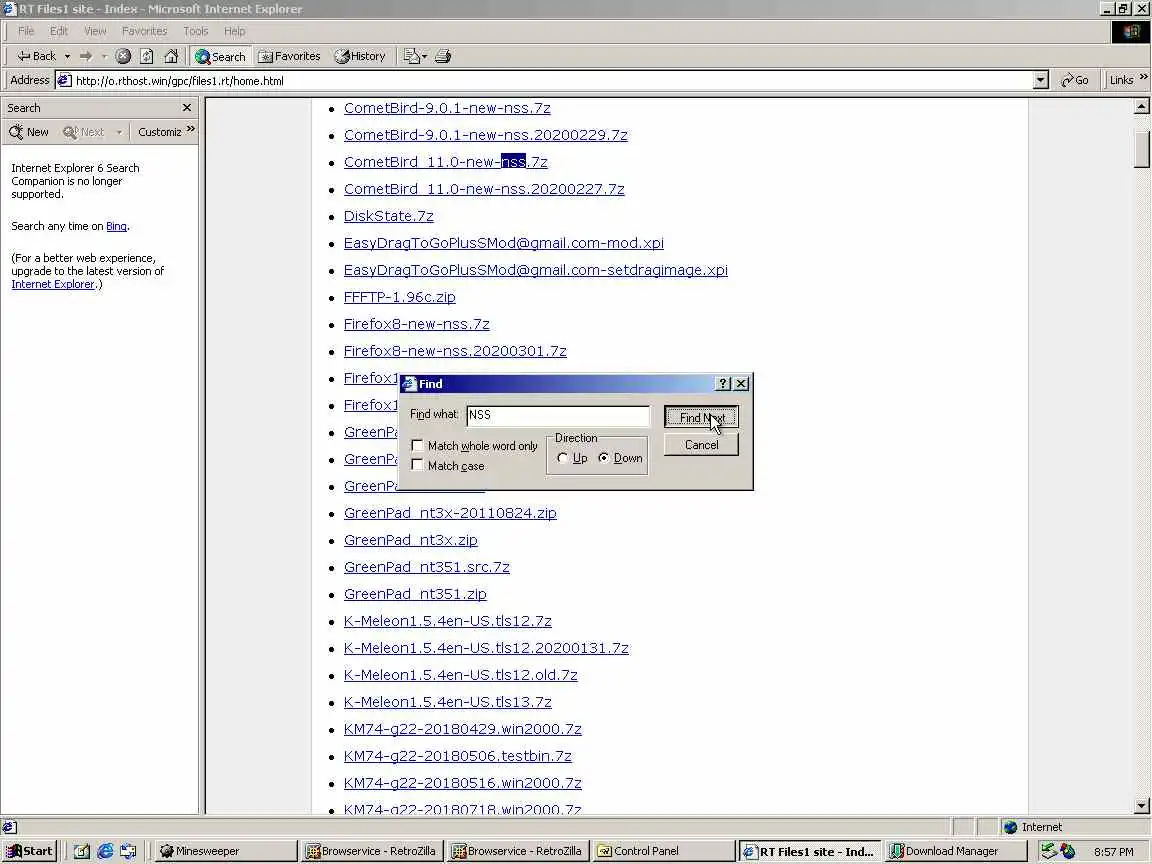
Task: Open the Help menu
Action: click(234, 31)
